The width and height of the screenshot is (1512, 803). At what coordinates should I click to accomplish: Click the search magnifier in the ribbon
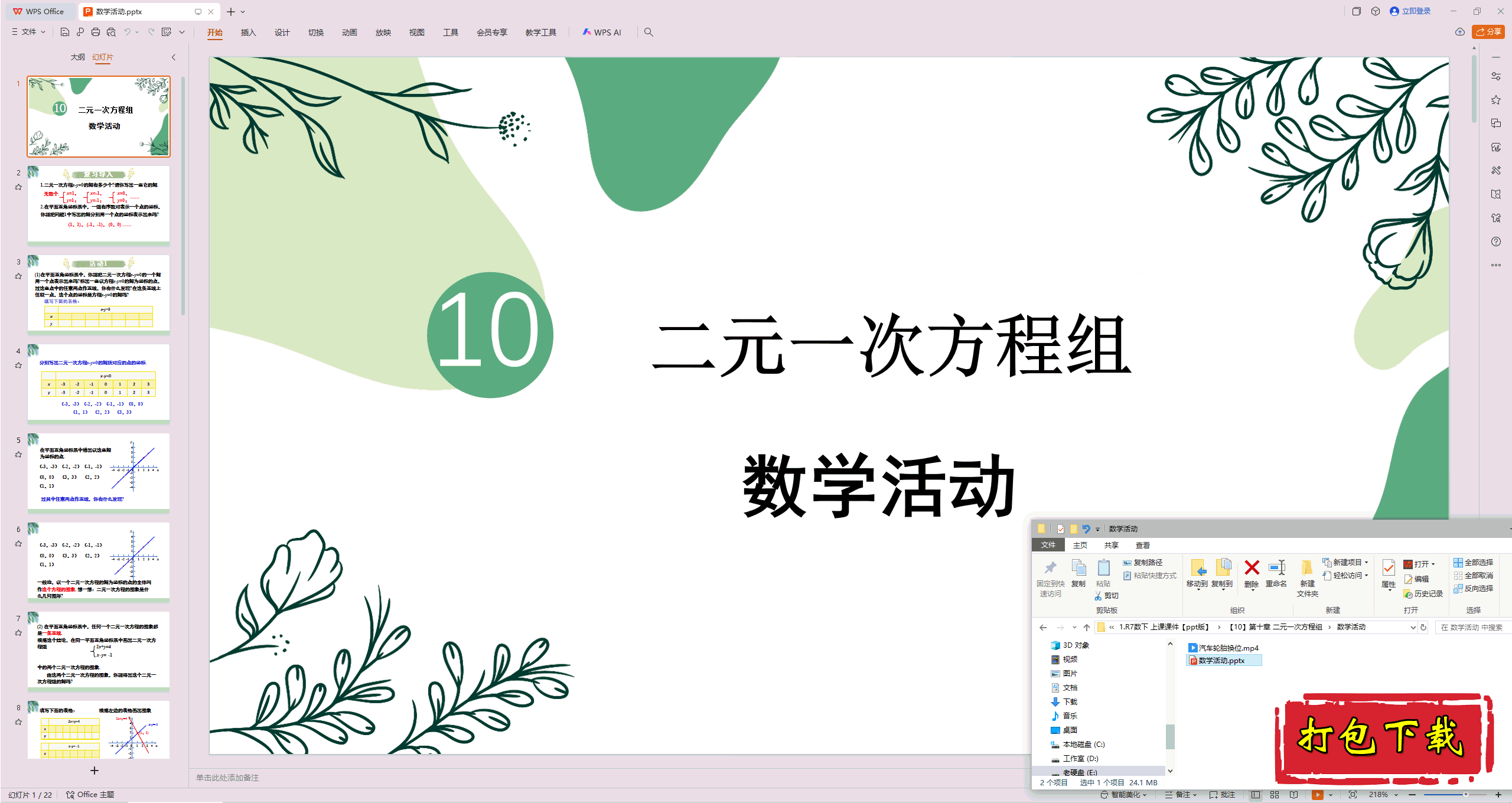[x=649, y=32]
